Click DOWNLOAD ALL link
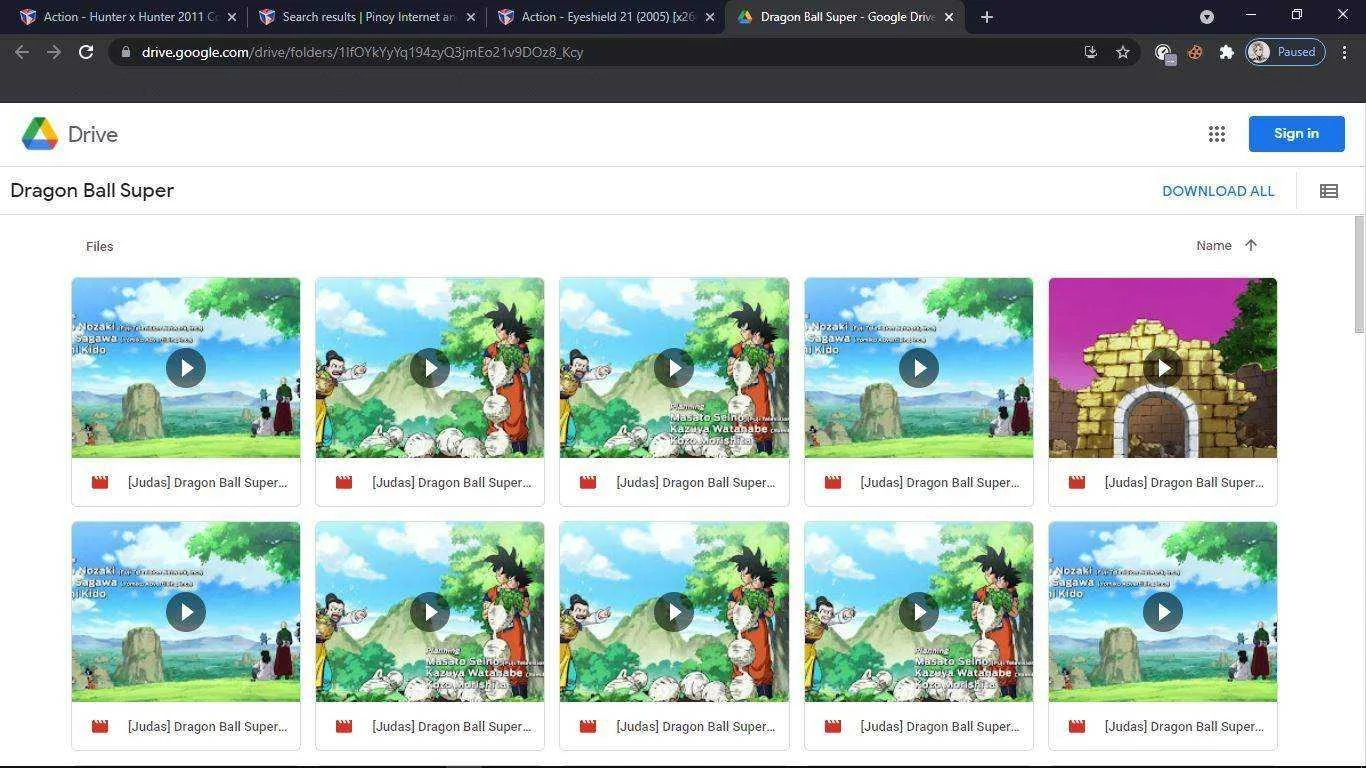Screen dimensions: 1366x768 [1218, 191]
